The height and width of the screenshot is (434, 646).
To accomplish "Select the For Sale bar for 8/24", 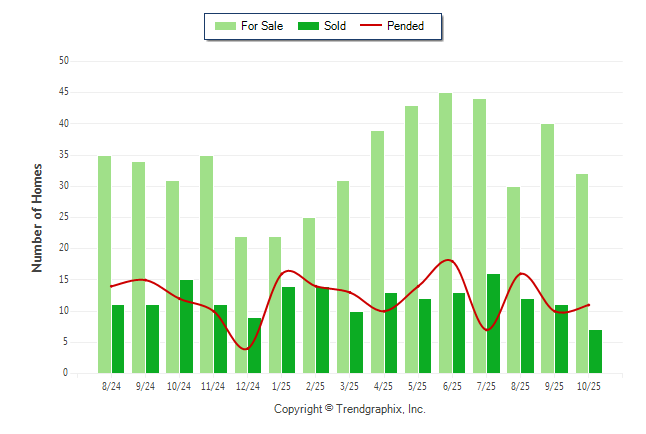I will point(104,264).
